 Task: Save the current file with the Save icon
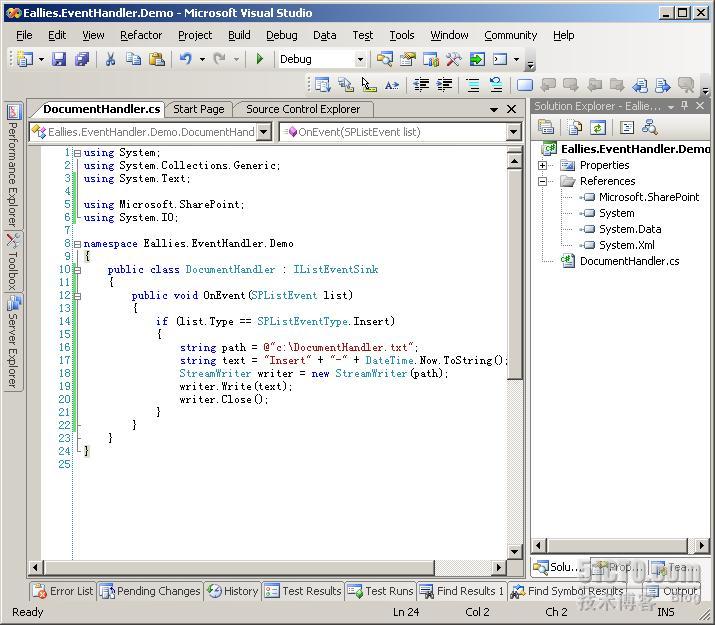pyautogui.click(x=59, y=59)
